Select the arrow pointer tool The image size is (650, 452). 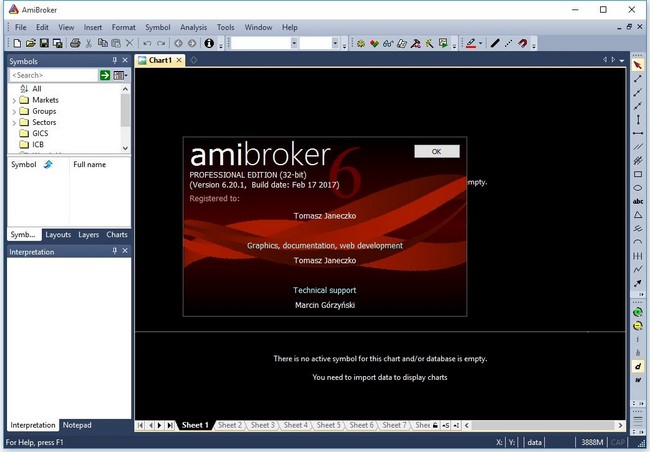(638, 66)
